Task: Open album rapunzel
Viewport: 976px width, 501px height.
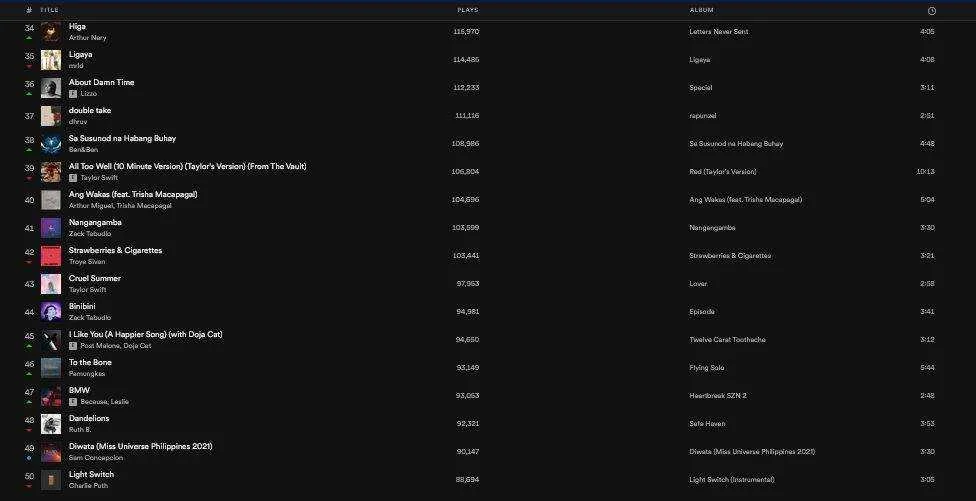Action: coord(703,116)
